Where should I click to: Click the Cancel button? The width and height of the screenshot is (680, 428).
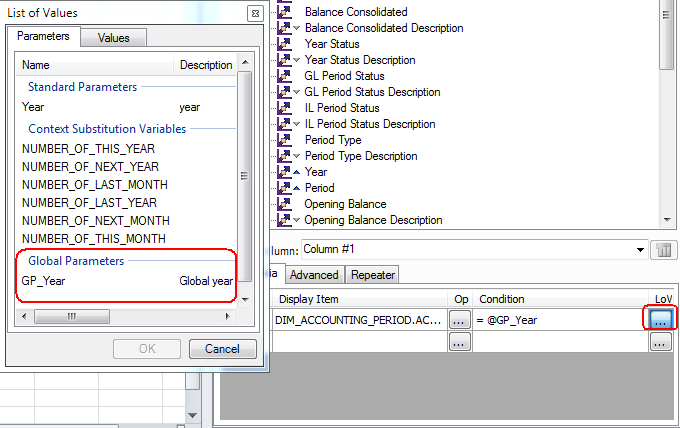[222, 349]
